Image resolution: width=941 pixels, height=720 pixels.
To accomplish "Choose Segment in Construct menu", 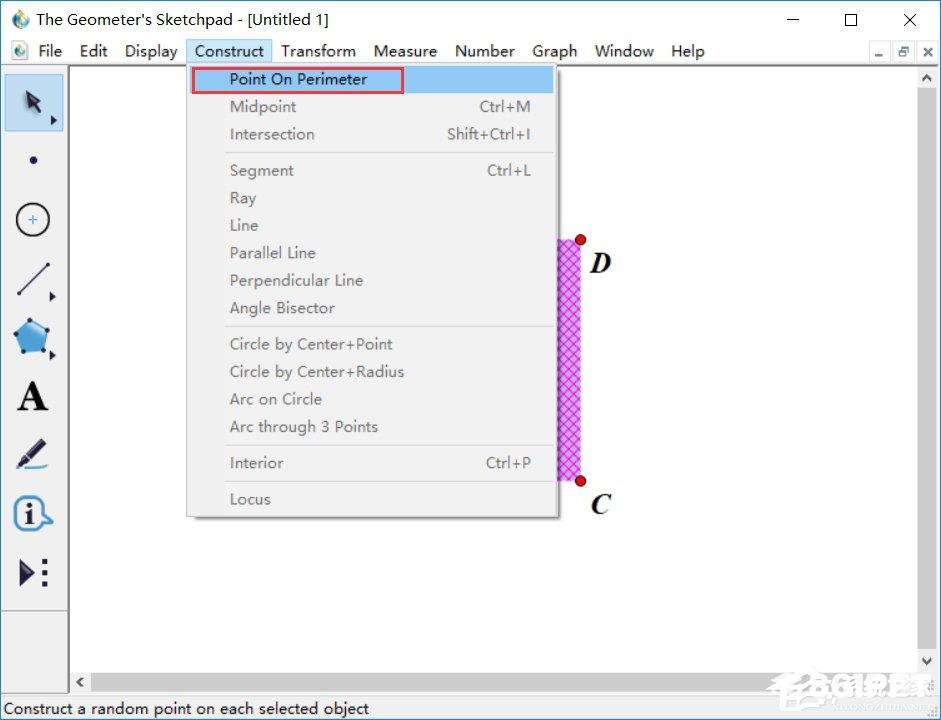I will pyautogui.click(x=372, y=170).
